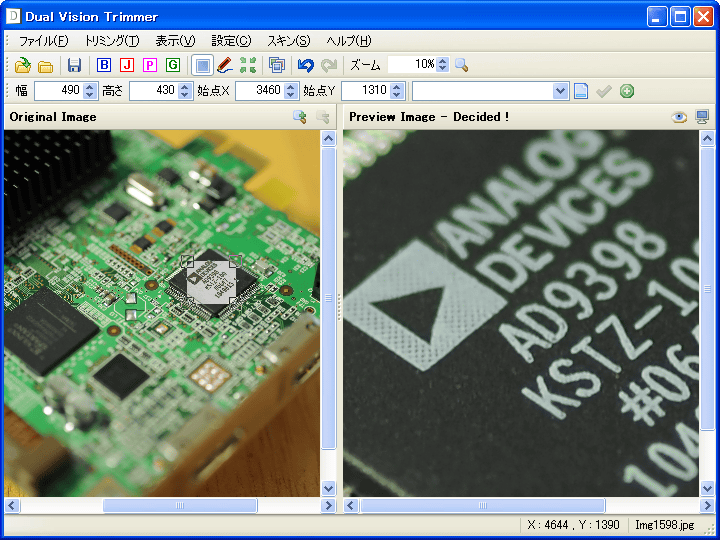Click Original Image horizontal scroll left arrow
Screen dimensions: 720x540
coord(12,506)
